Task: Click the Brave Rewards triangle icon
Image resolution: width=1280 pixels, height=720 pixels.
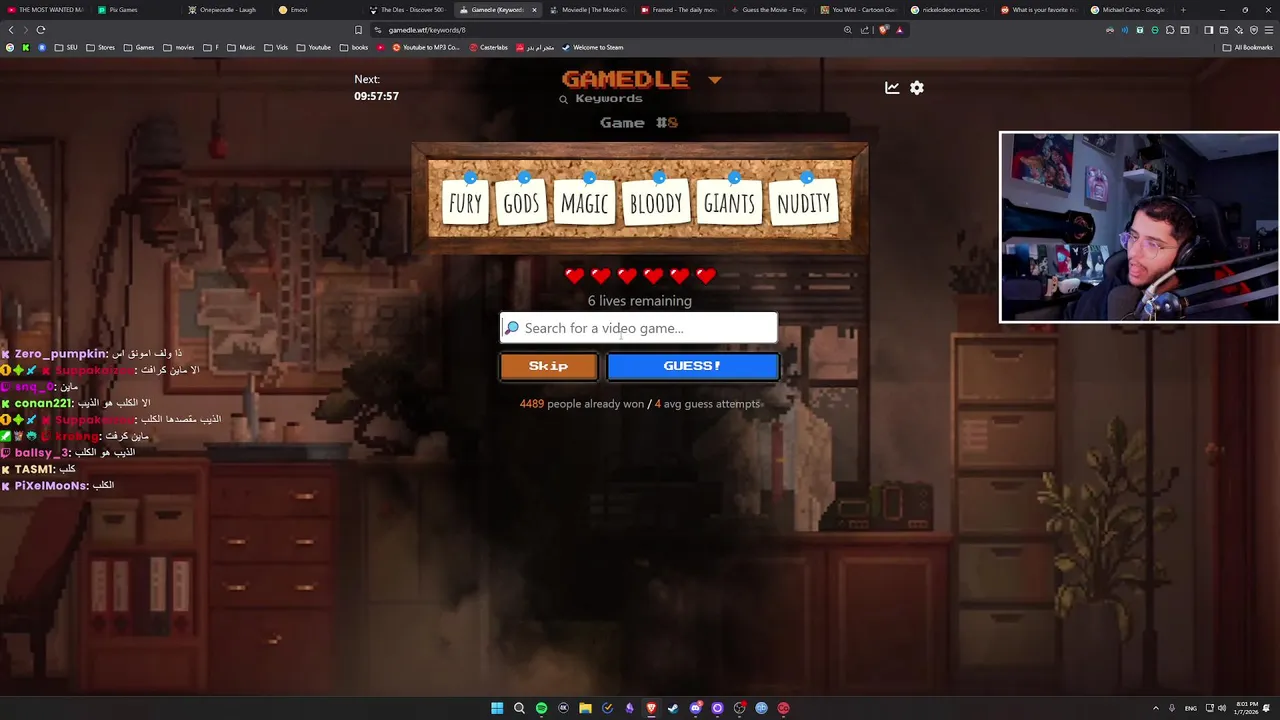Action: click(x=899, y=30)
